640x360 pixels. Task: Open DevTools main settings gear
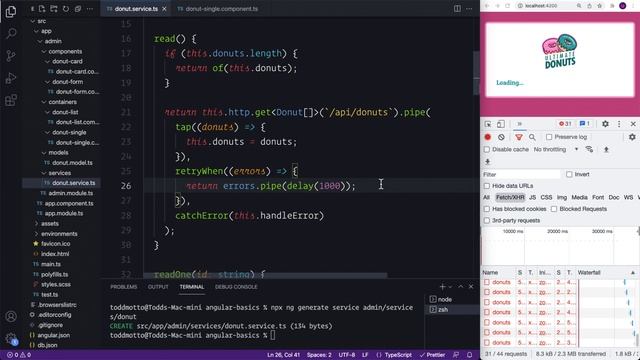click(605, 124)
